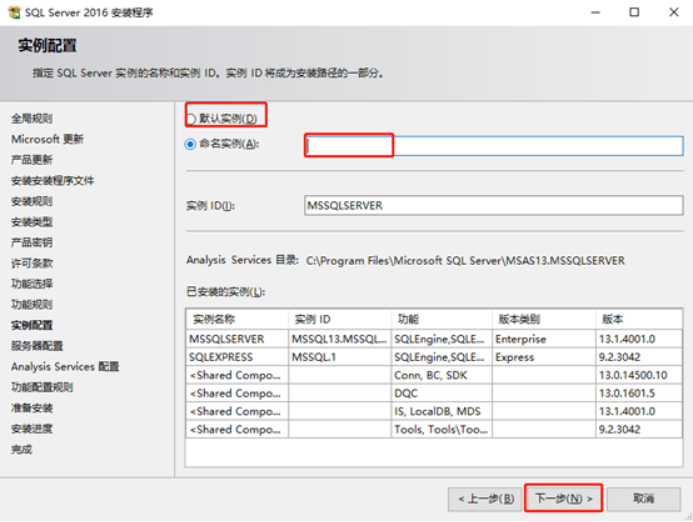Click version 13.0.1601.5 cell
The width and height of the screenshot is (693, 522).
[x=639, y=393]
